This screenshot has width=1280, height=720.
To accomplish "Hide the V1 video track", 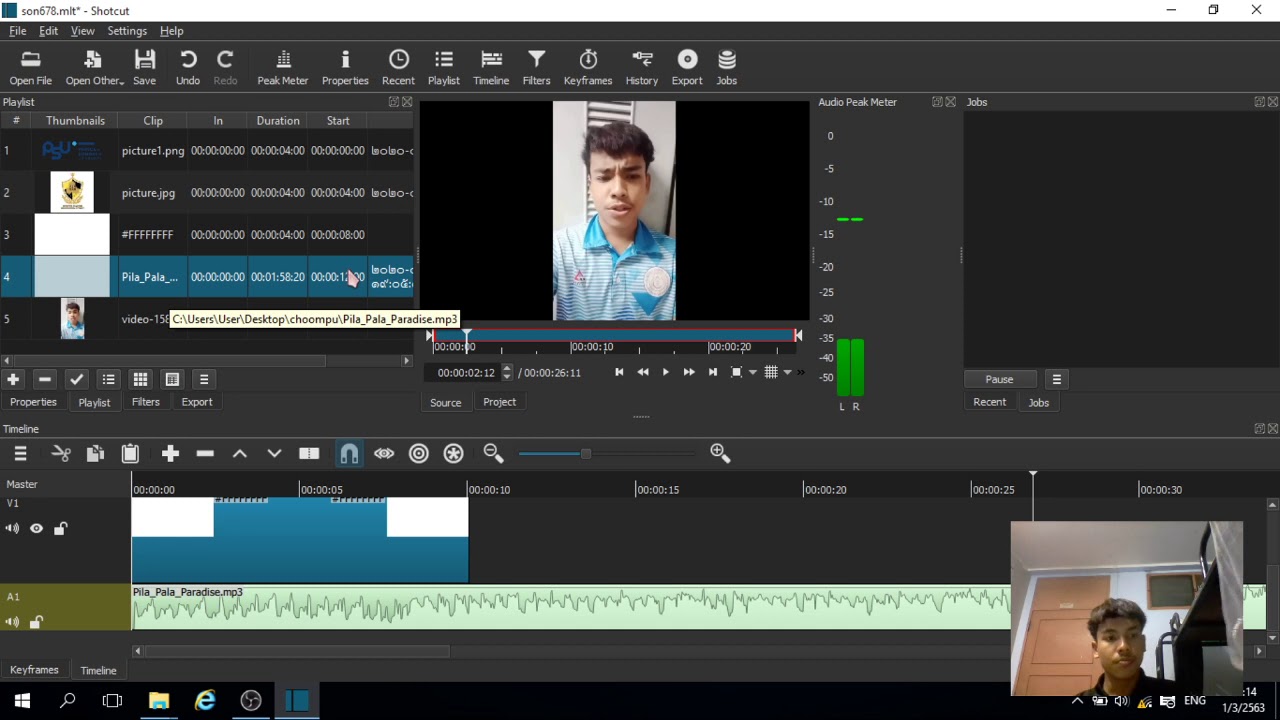I will pyautogui.click(x=36, y=528).
